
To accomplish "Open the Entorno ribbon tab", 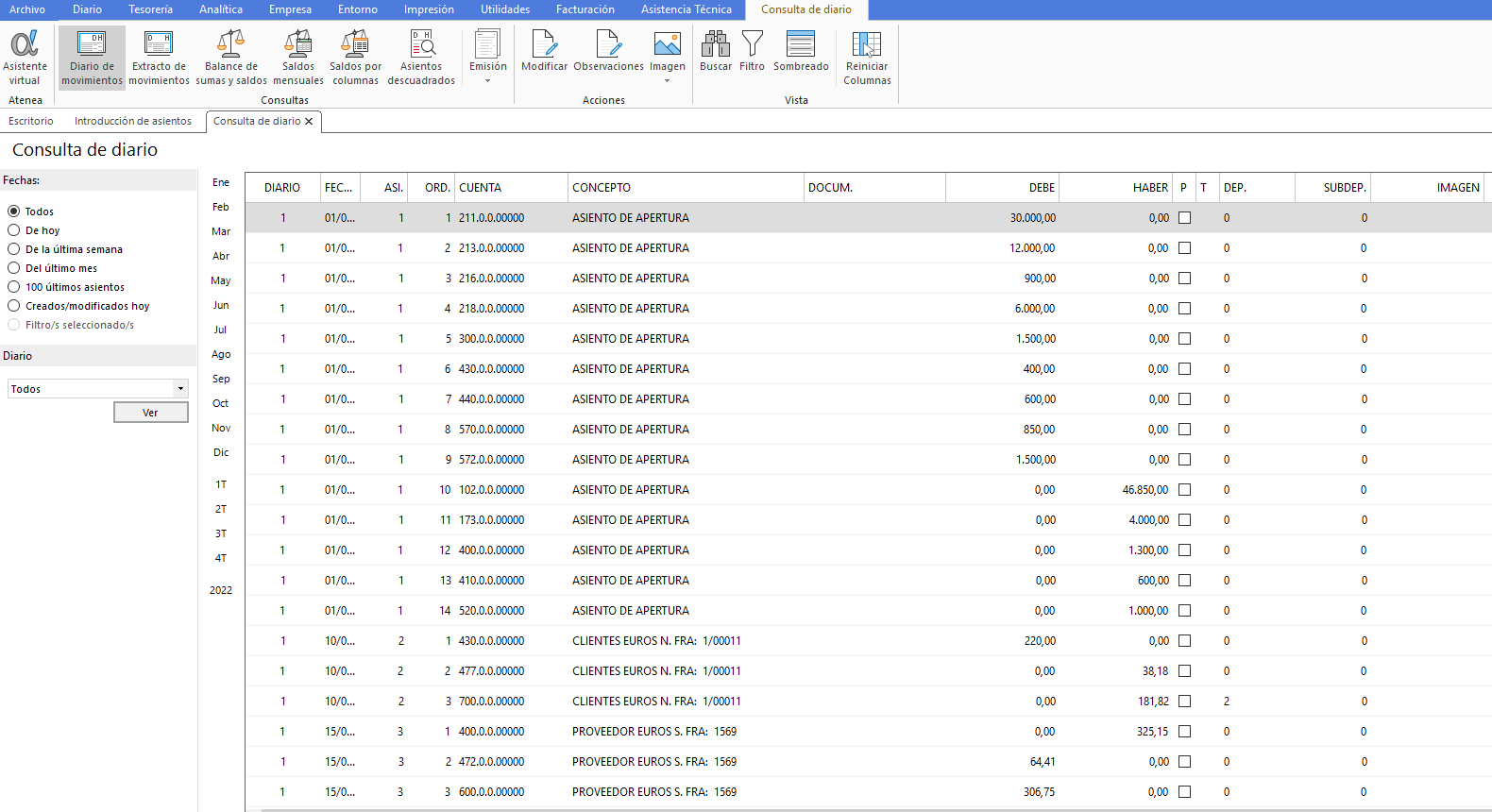I will tap(358, 9).
